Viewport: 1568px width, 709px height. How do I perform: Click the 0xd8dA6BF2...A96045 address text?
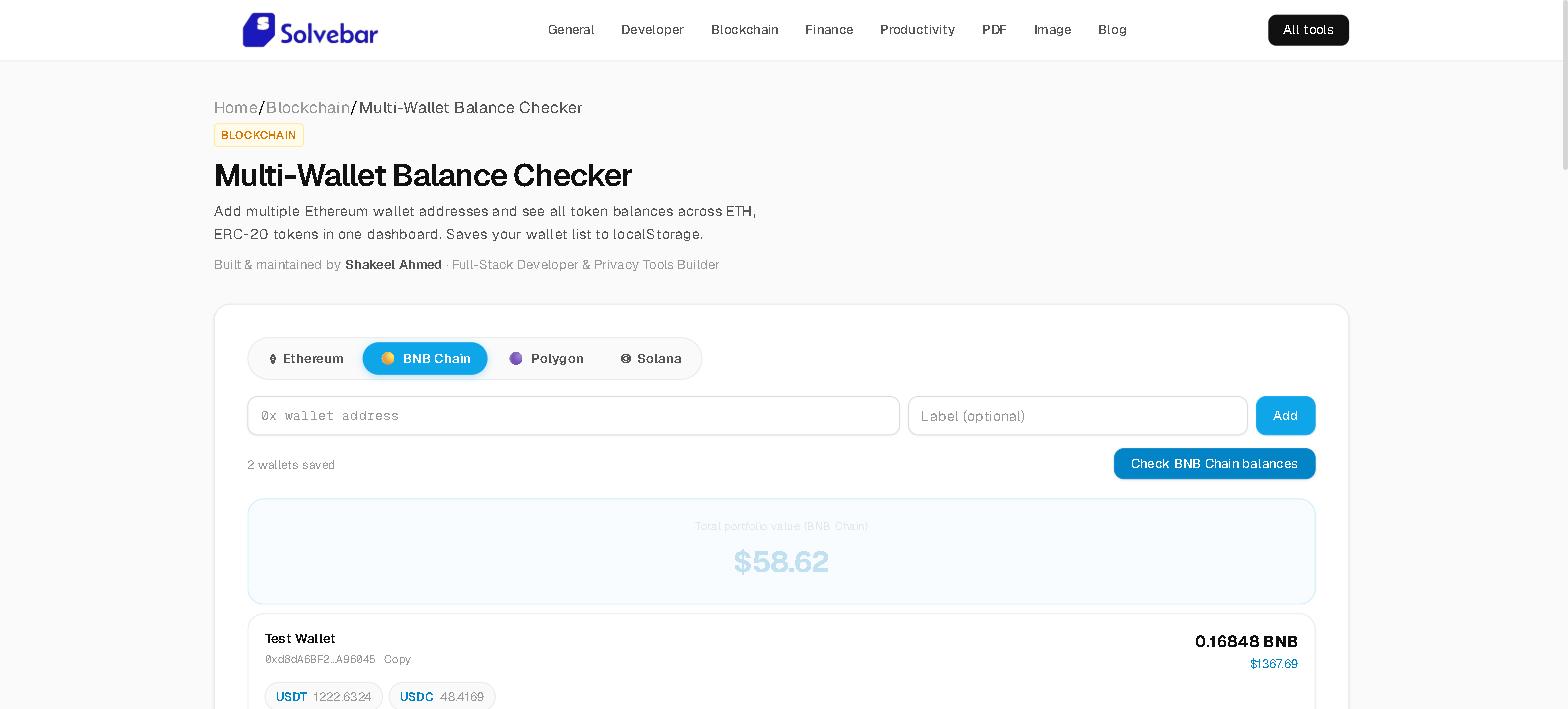click(320, 659)
